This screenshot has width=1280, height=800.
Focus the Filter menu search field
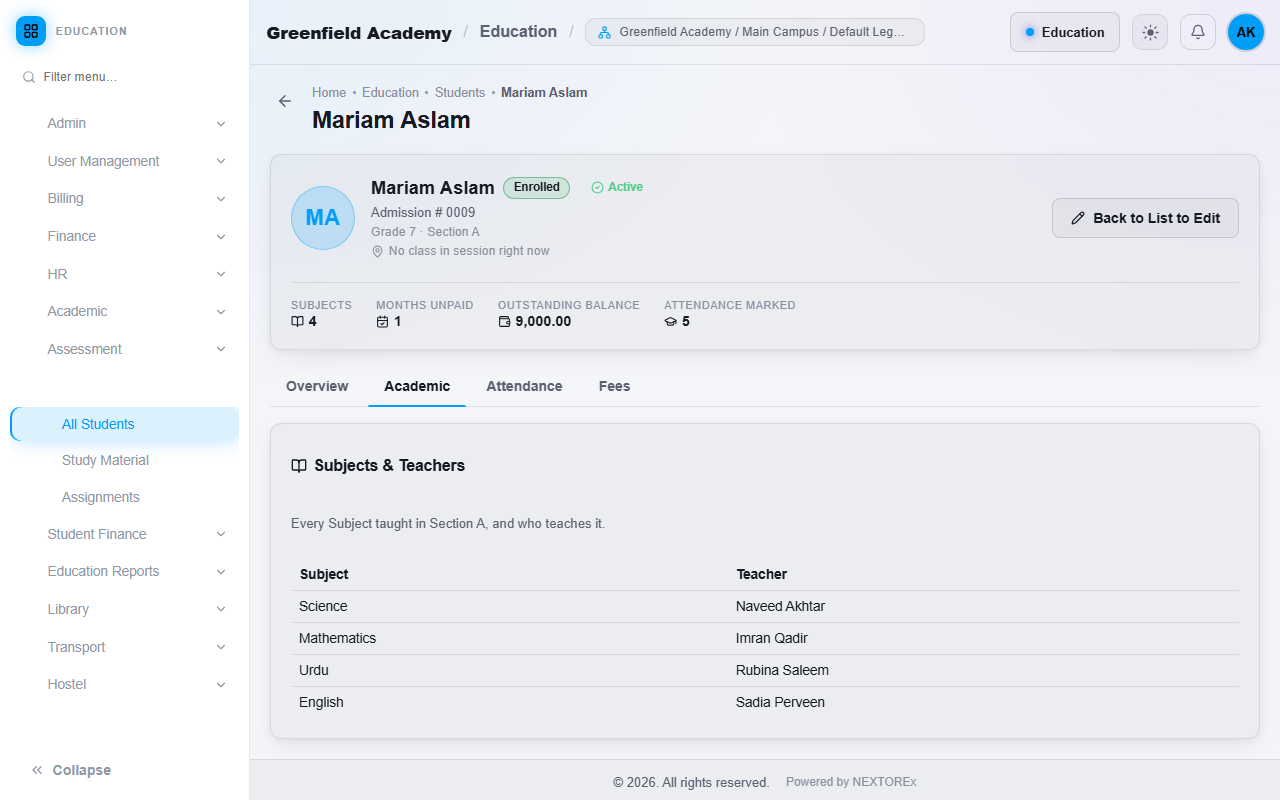point(125,77)
